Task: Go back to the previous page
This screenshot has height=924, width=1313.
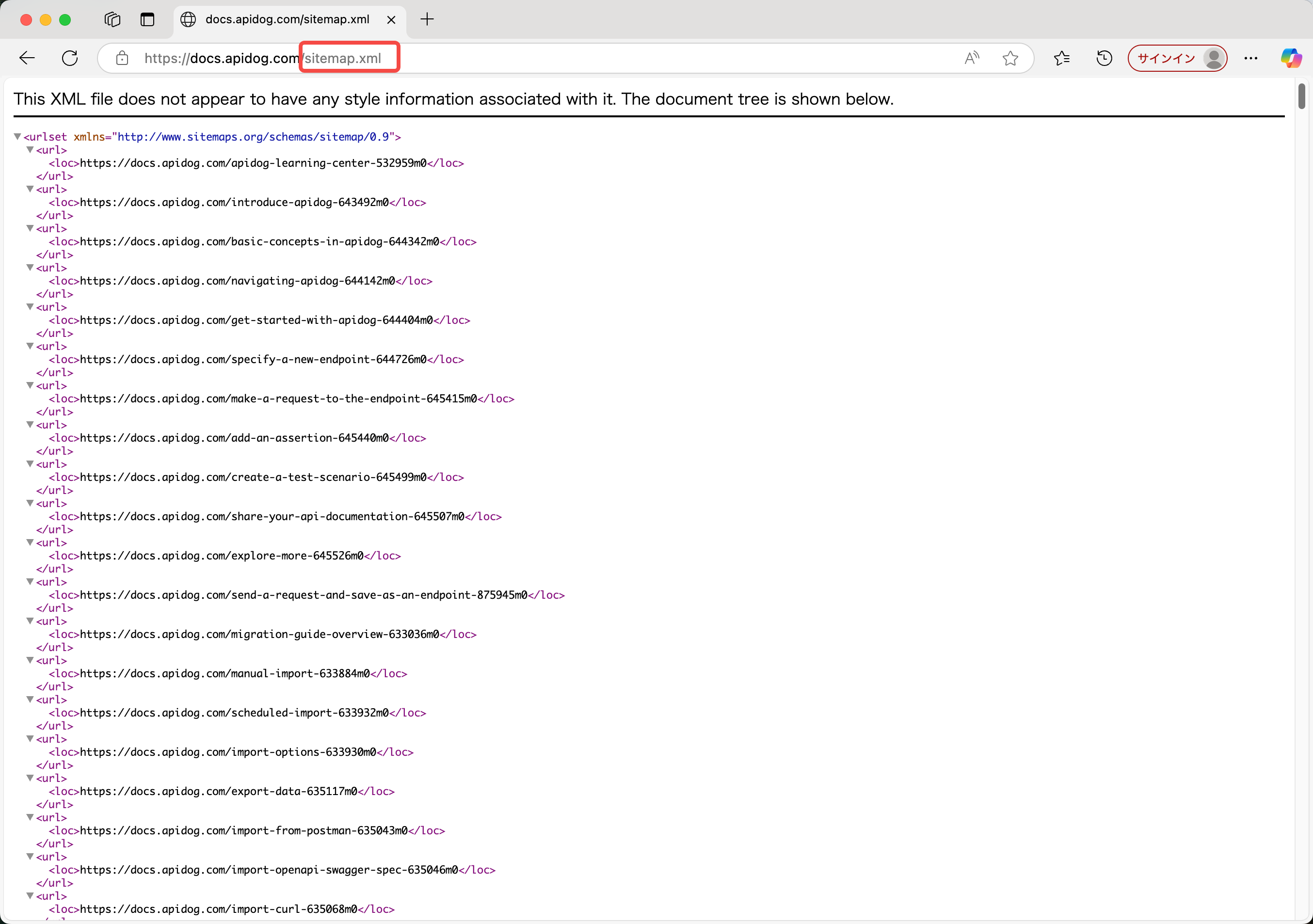Action: [27, 58]
